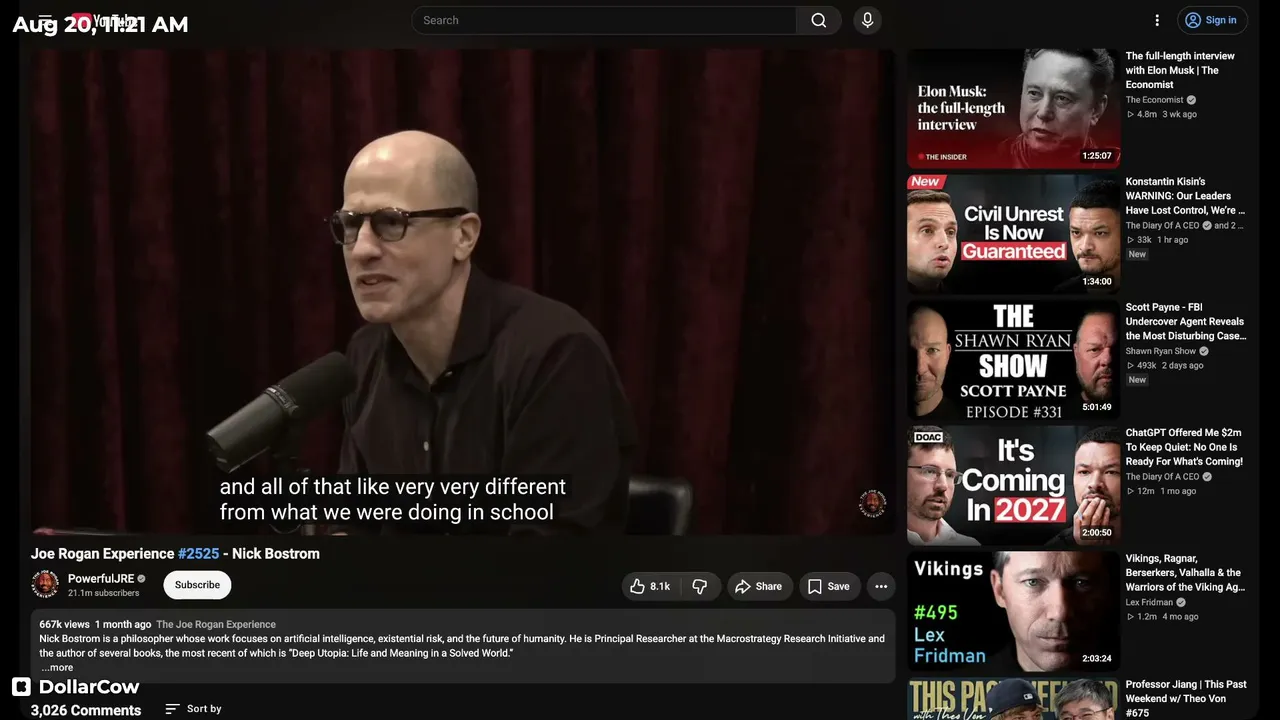Viewport: 1280px width, 720px height.
Task: Click the Sign in button
Action: 1210,20
